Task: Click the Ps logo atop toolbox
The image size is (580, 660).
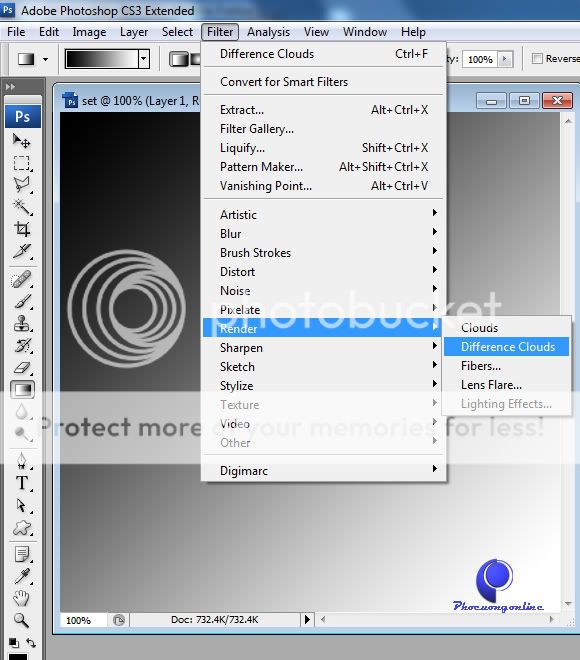Action: (x=23, y=117)
